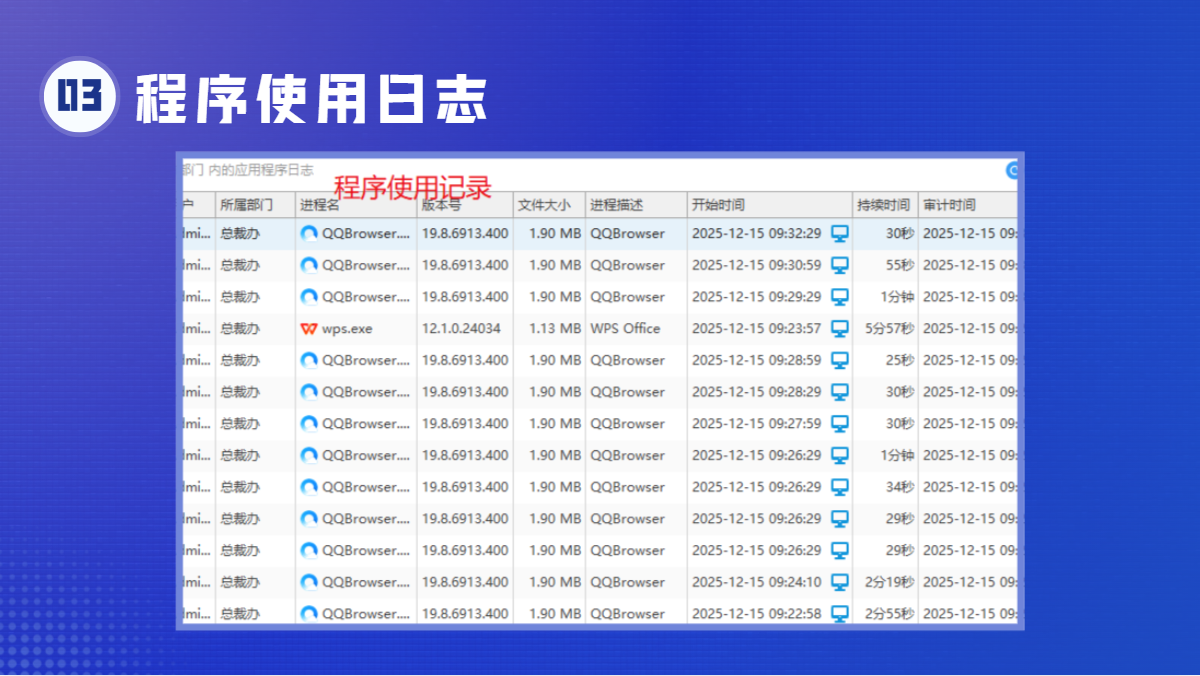Click the QQBrowser icon in the 09:27:59 row

click(x=309, y=424)
